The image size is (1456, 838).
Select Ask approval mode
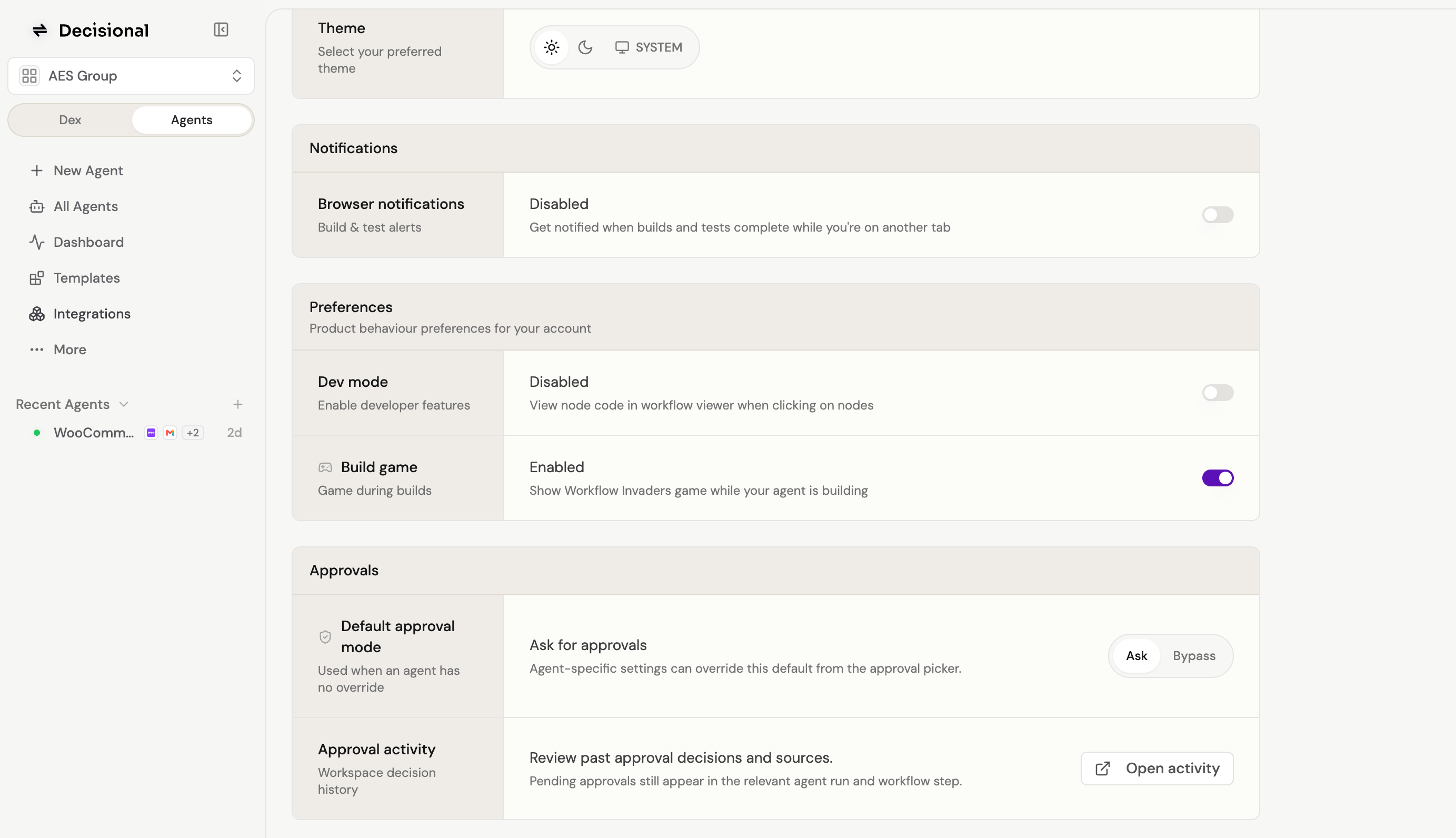(x=1136, y=655)
